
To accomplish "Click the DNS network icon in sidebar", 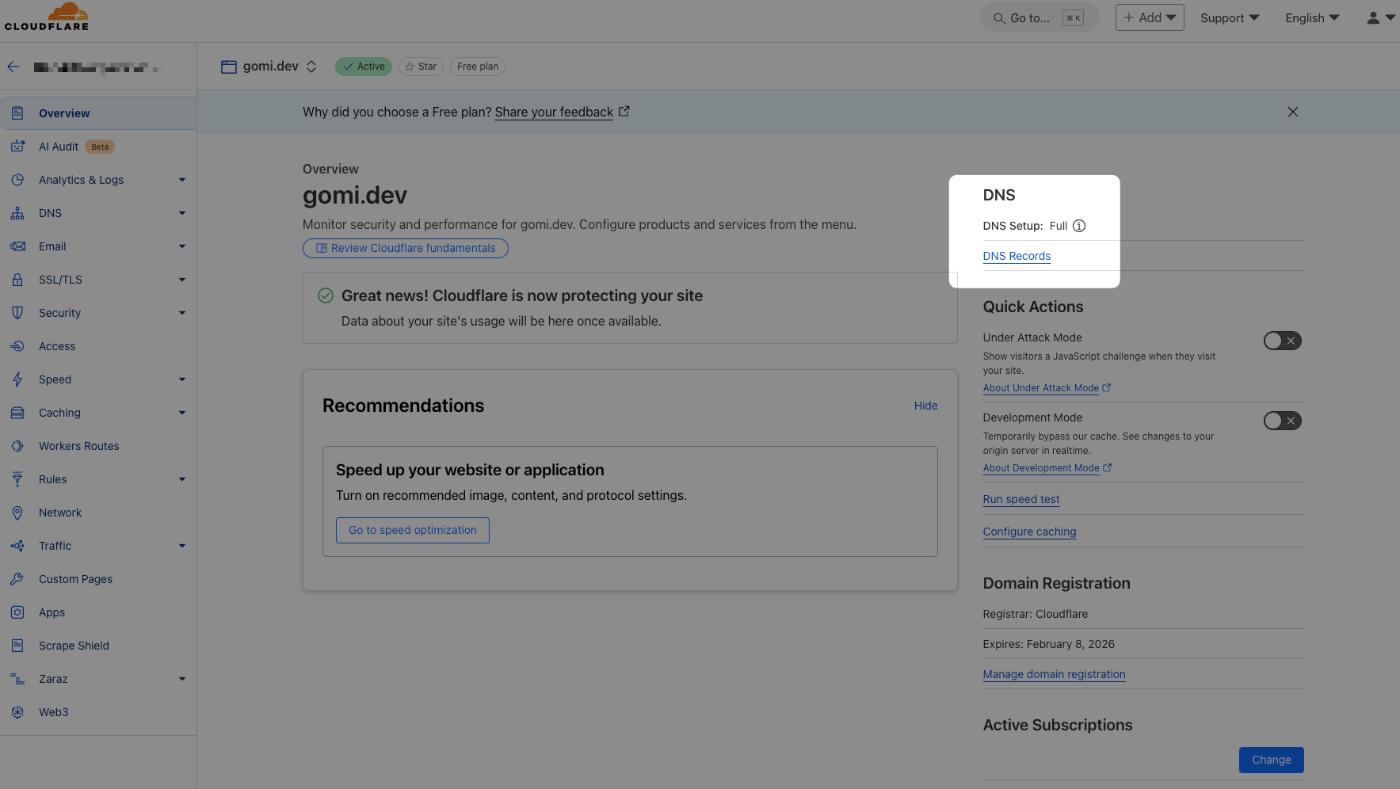I will (x=17, y=213).
